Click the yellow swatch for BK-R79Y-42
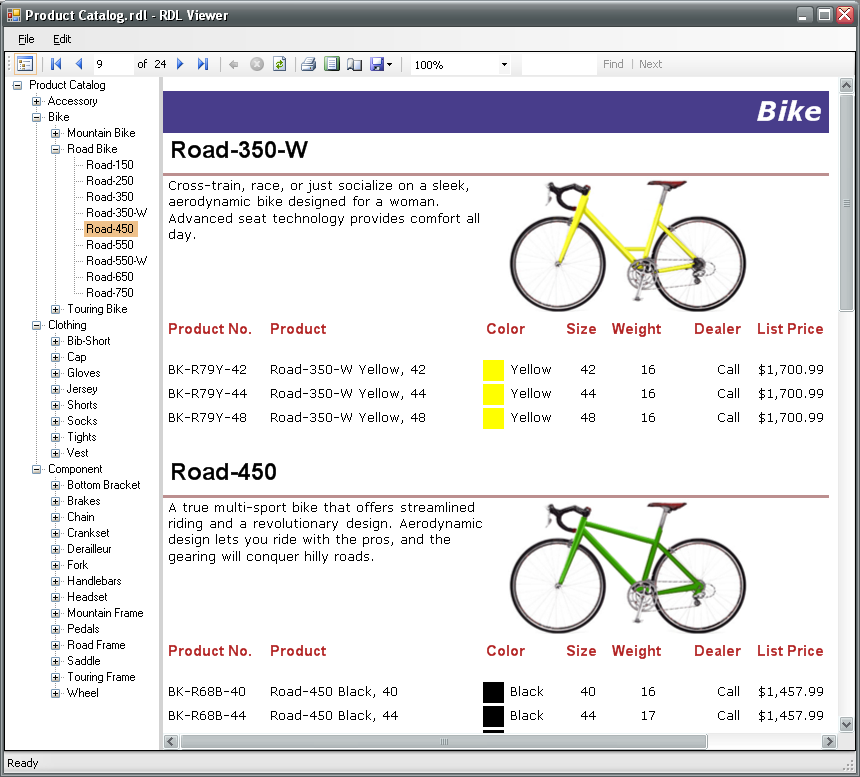860x777 pixels. (x=493, y=370)
